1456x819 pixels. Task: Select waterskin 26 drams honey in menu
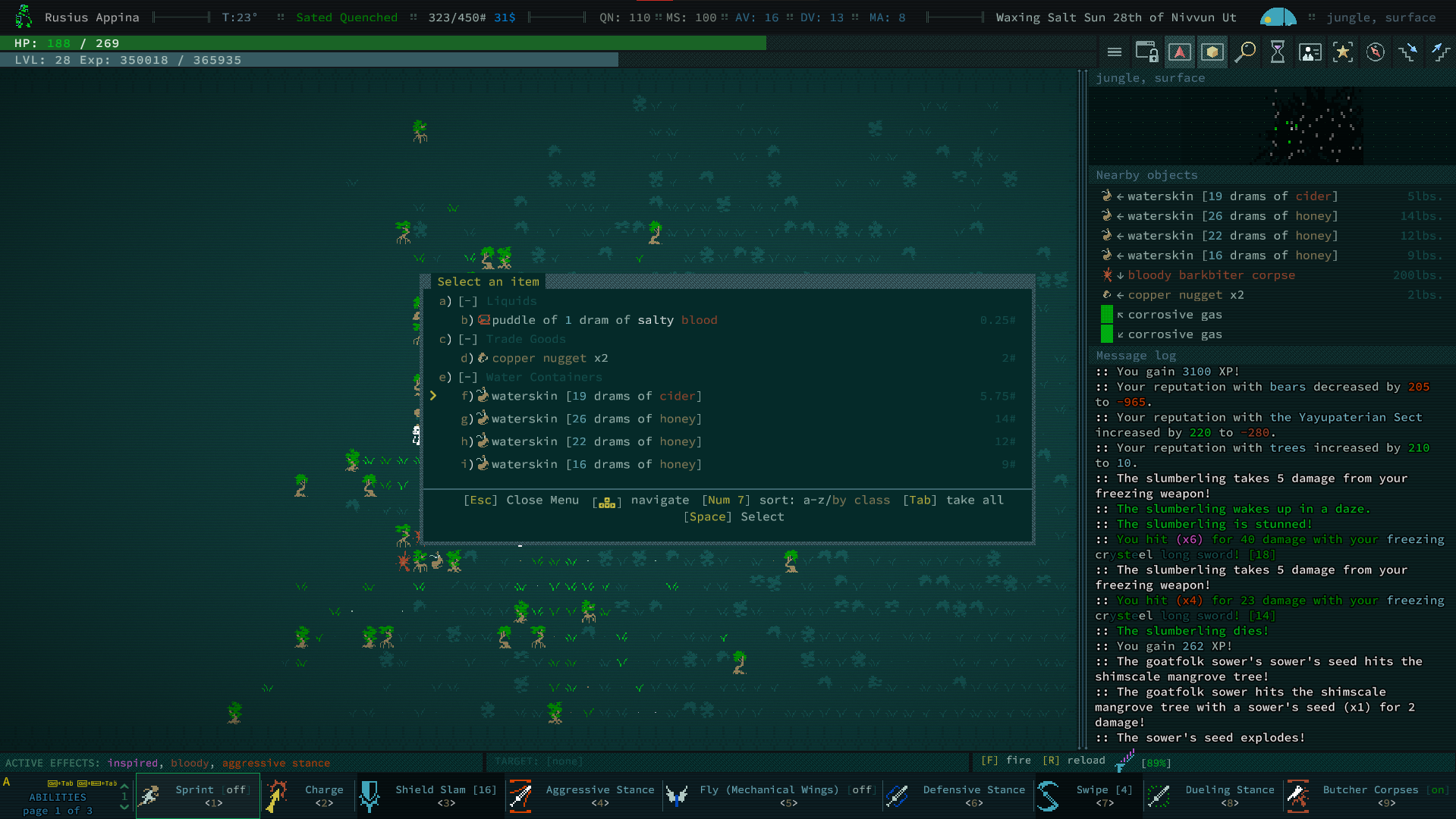(728, 419)
